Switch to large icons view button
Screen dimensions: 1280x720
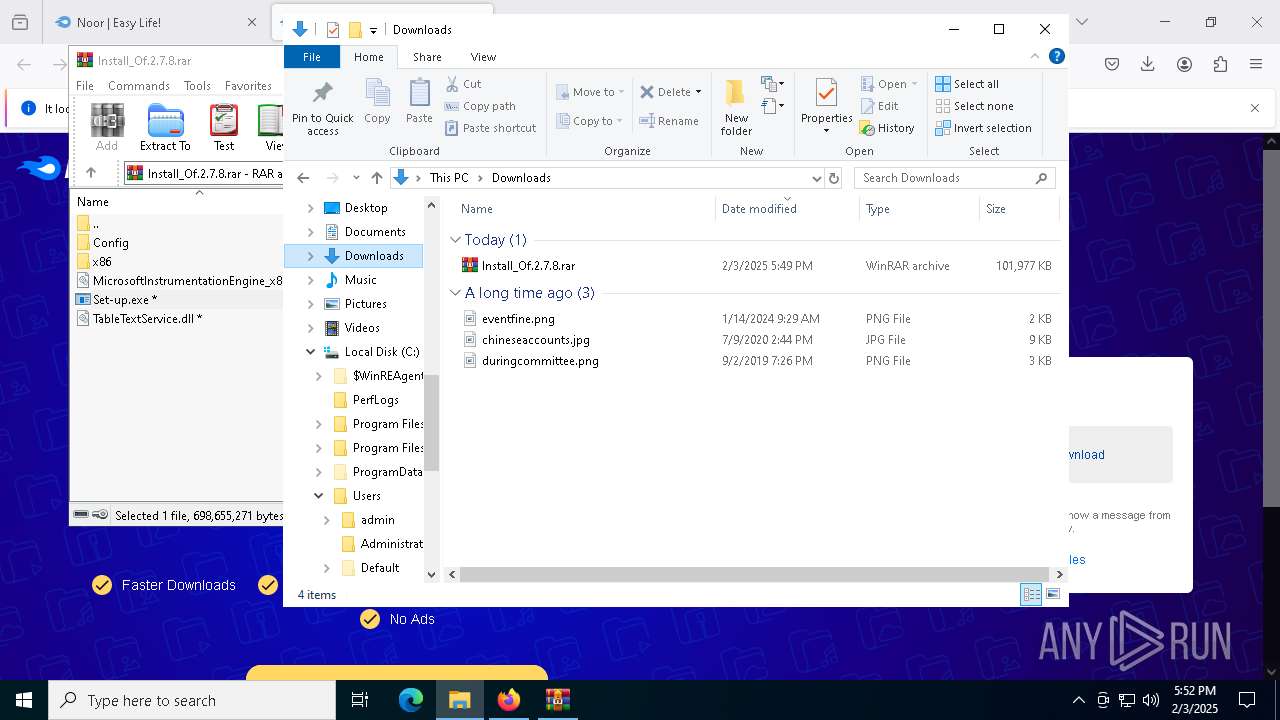coord(1052,595)
